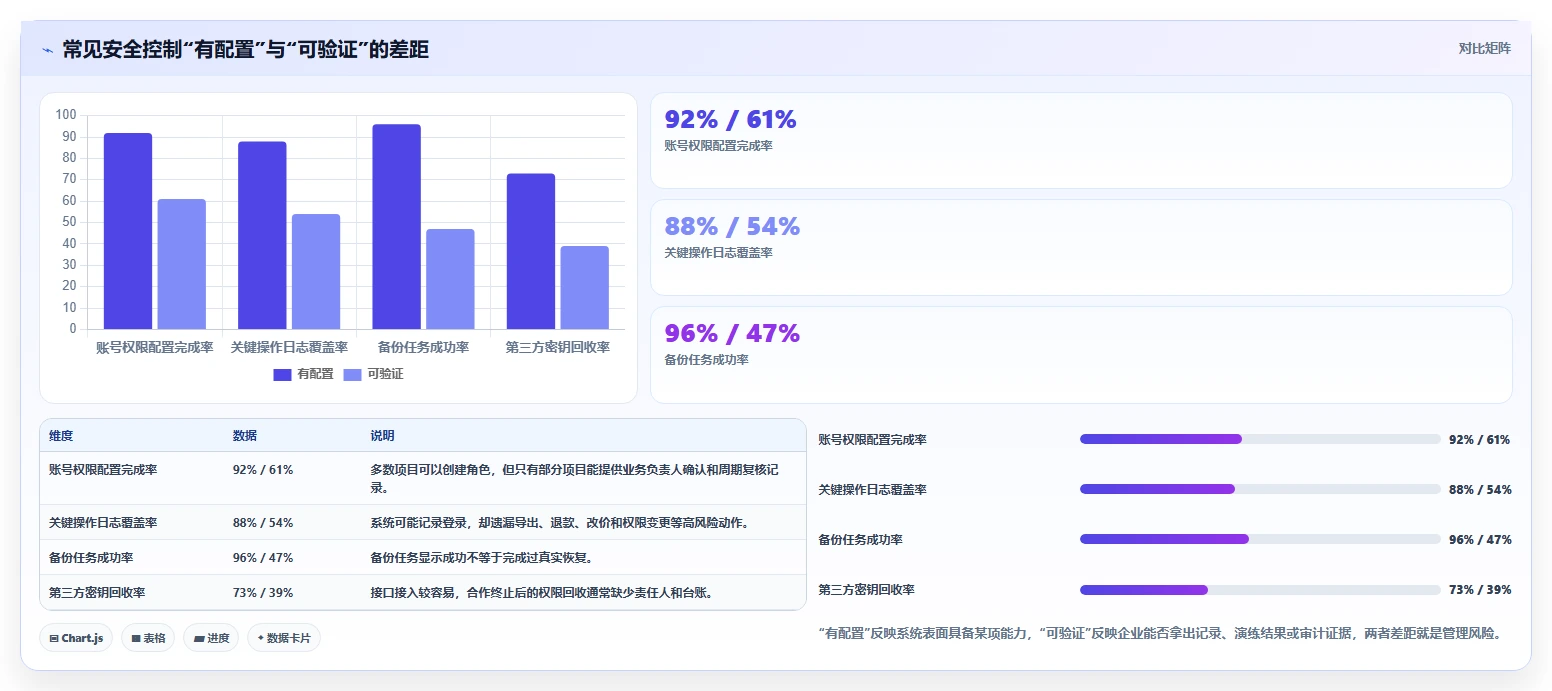This screenshot has height=691, width=1552.
Task: Click the 表格 chip below the table
Action: [x=148, y=638]
